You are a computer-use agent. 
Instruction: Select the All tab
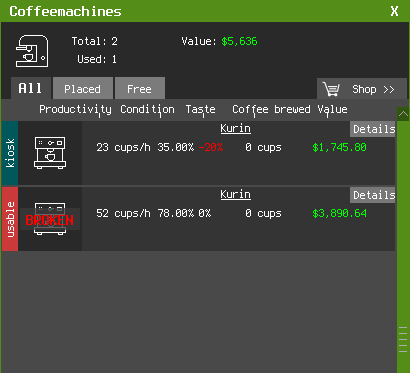point(31,88)
